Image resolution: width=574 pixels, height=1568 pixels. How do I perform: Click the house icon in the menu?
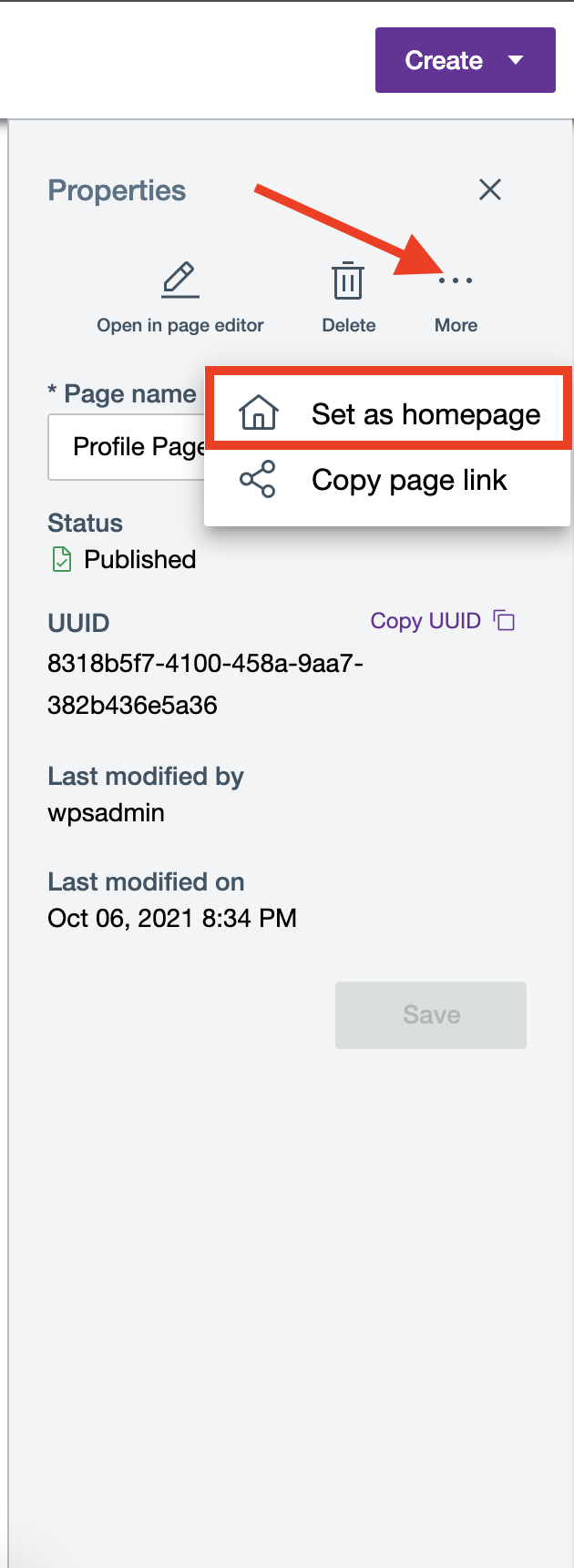pos(259,413)
